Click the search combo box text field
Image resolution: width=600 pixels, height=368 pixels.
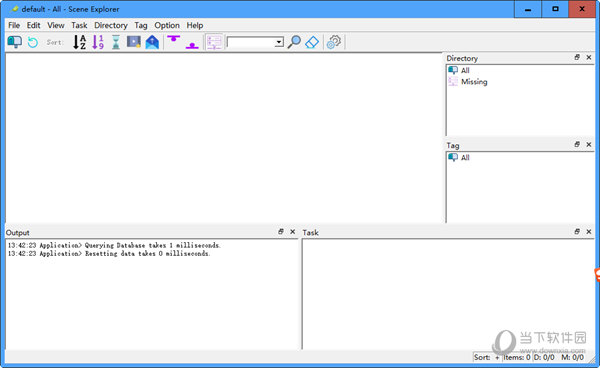251,42
